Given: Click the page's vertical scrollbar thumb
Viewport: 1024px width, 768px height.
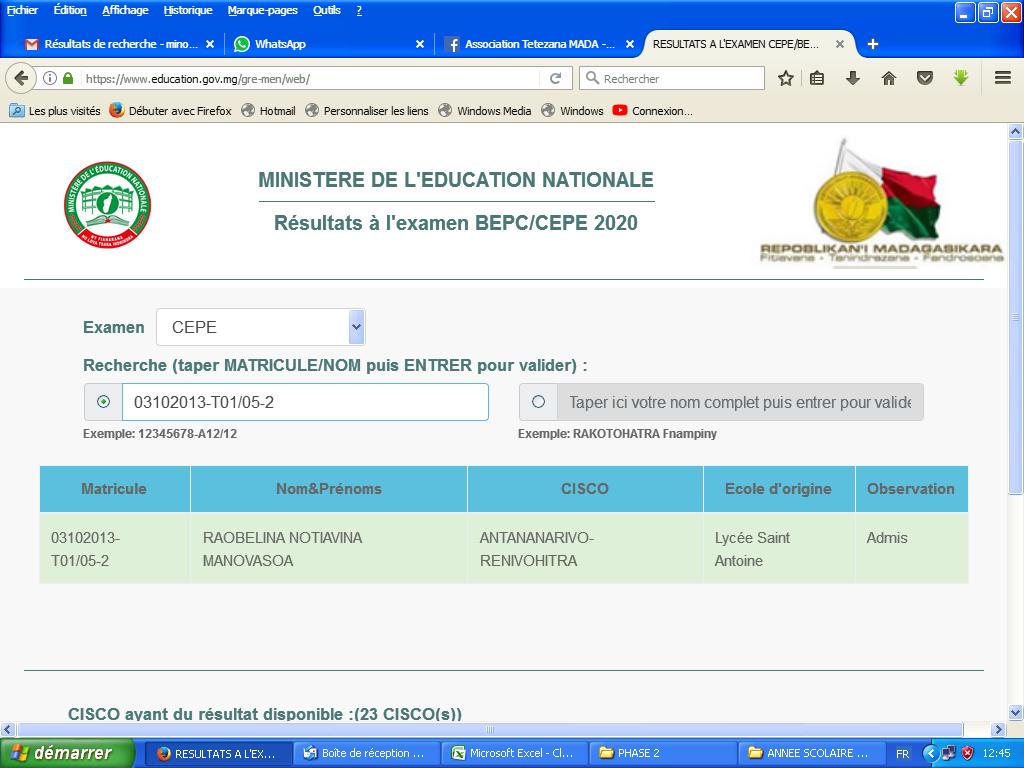Looking at the screenshot, I should pyautogui.click(x=1016, y=320).
